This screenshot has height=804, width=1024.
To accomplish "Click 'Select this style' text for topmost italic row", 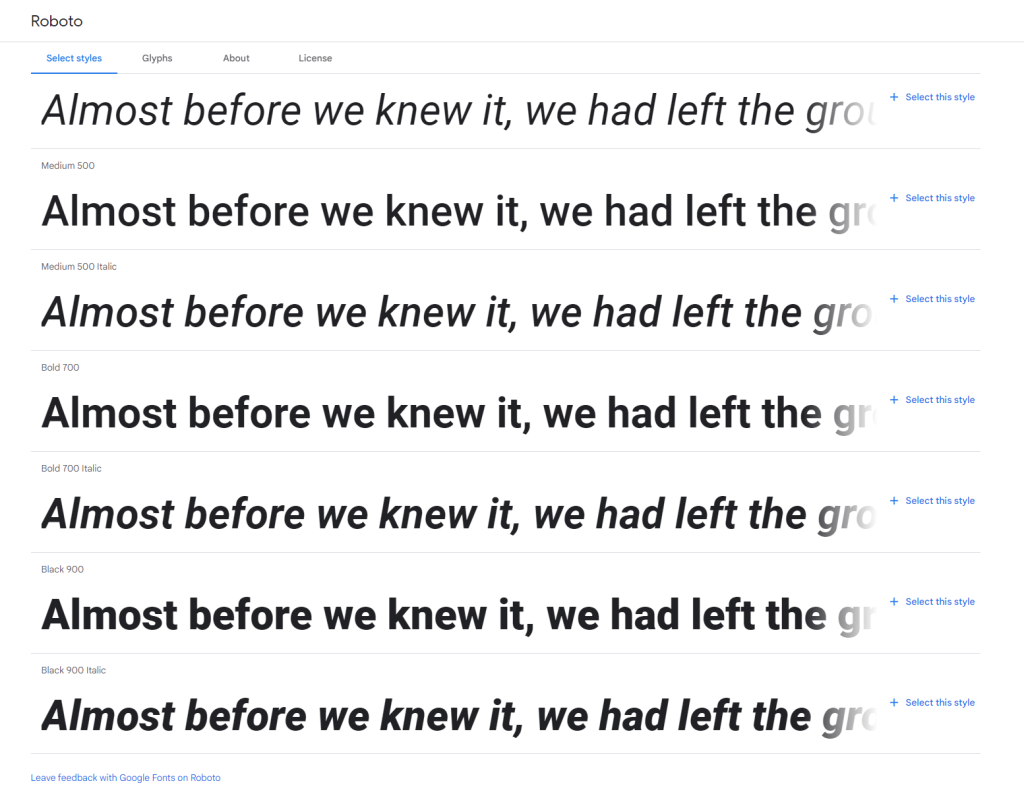I will point(939,97).
